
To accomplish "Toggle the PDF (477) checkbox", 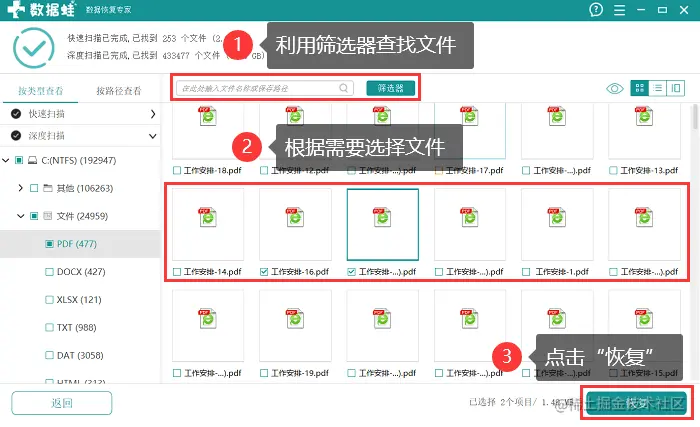I will 50,244.
